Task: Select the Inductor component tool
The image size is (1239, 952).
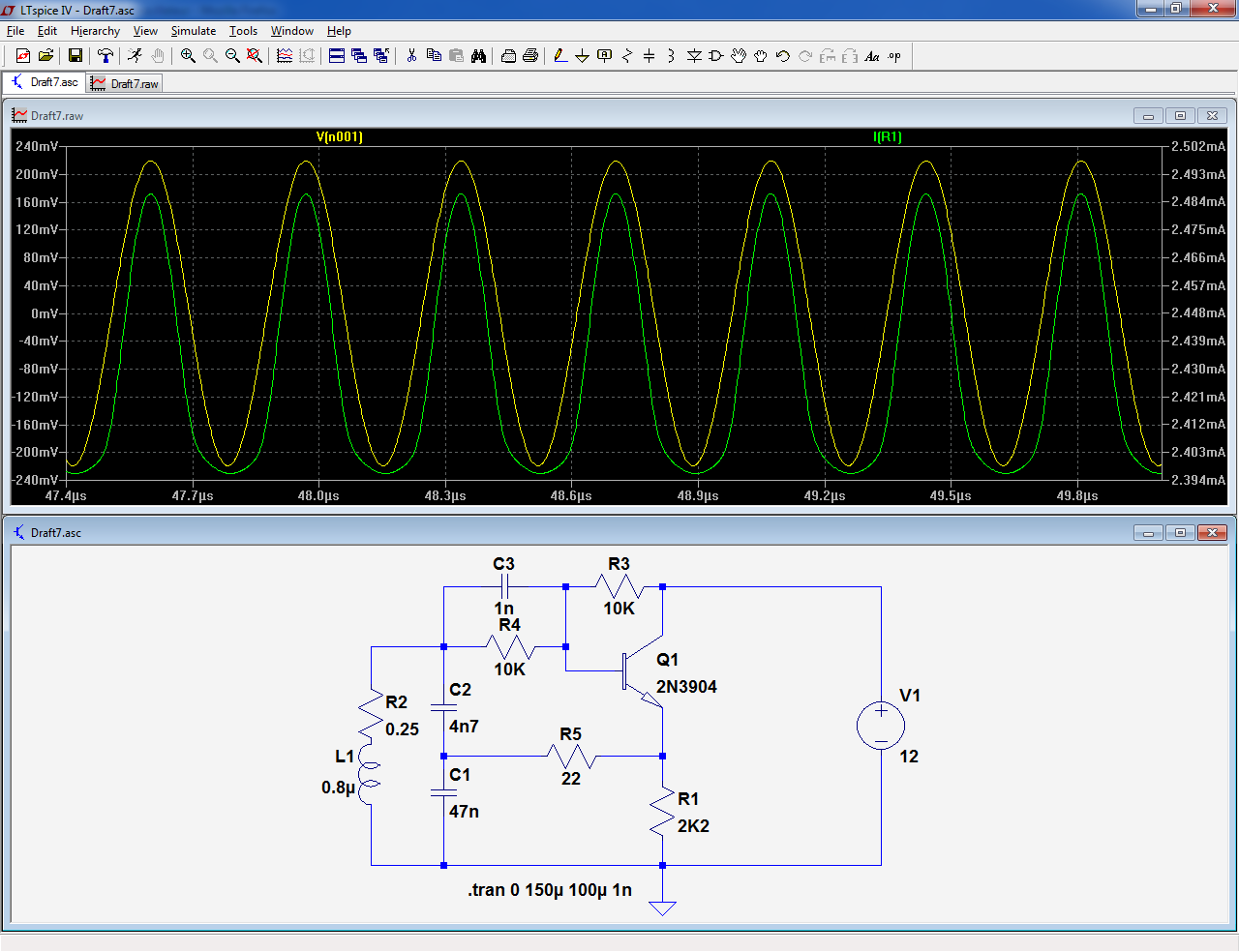Action: 671,56
